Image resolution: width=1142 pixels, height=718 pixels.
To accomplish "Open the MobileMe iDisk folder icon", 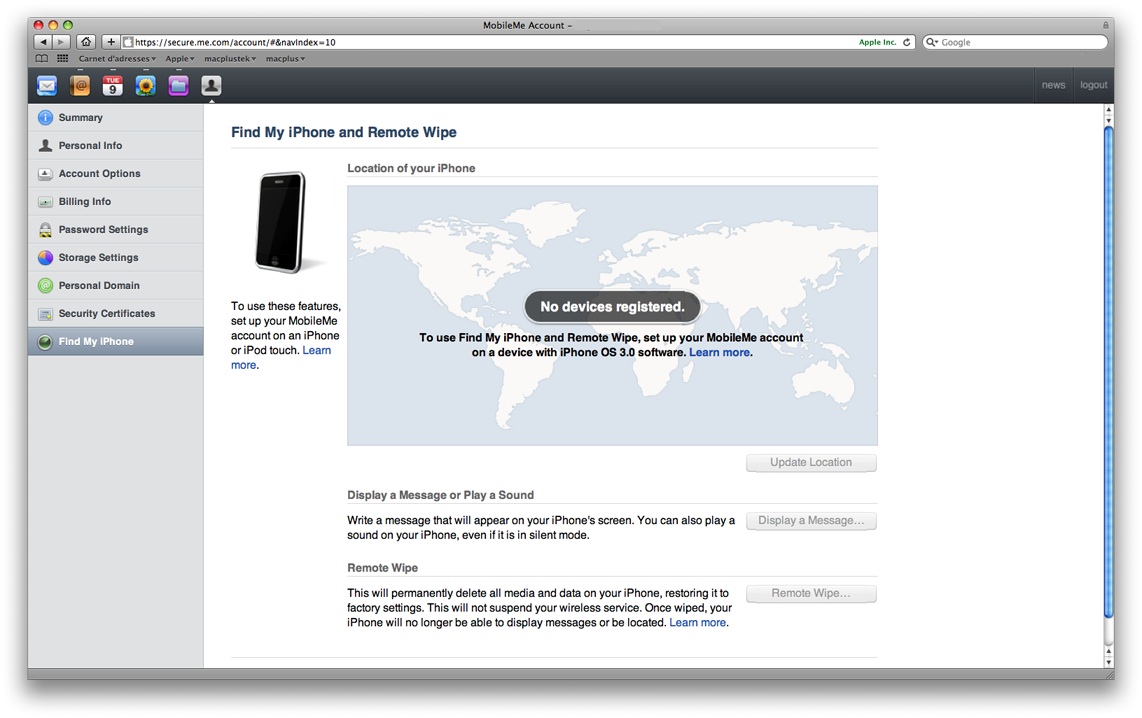I will (178, 86).
